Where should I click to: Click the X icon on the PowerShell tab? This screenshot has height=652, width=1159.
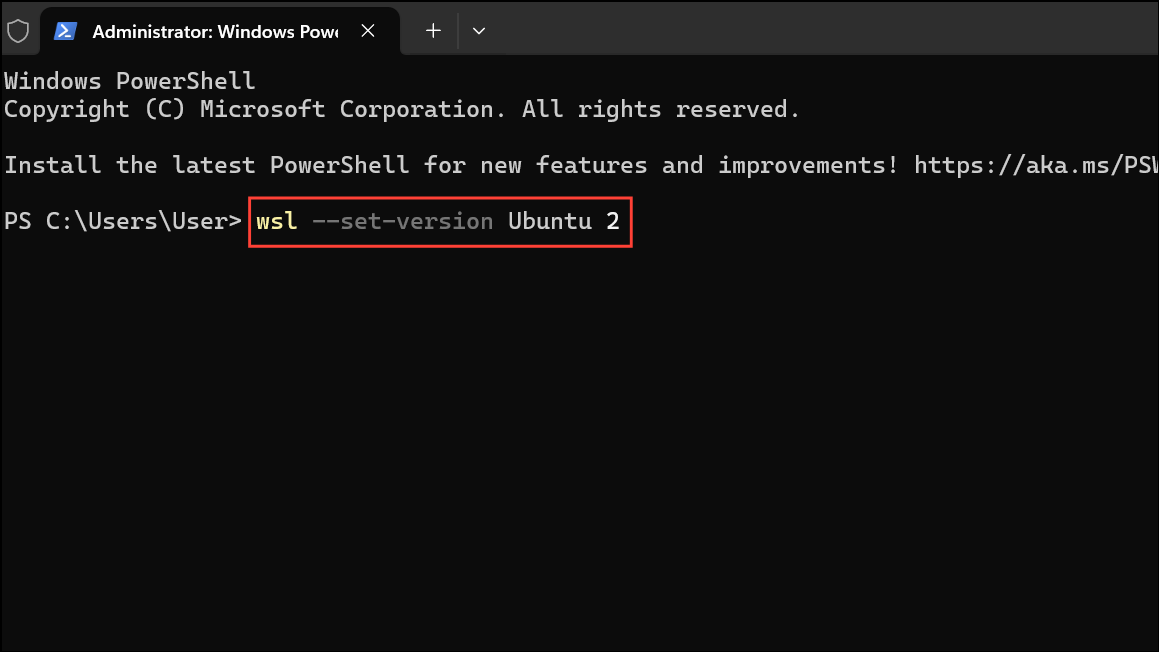coord(367,31)
